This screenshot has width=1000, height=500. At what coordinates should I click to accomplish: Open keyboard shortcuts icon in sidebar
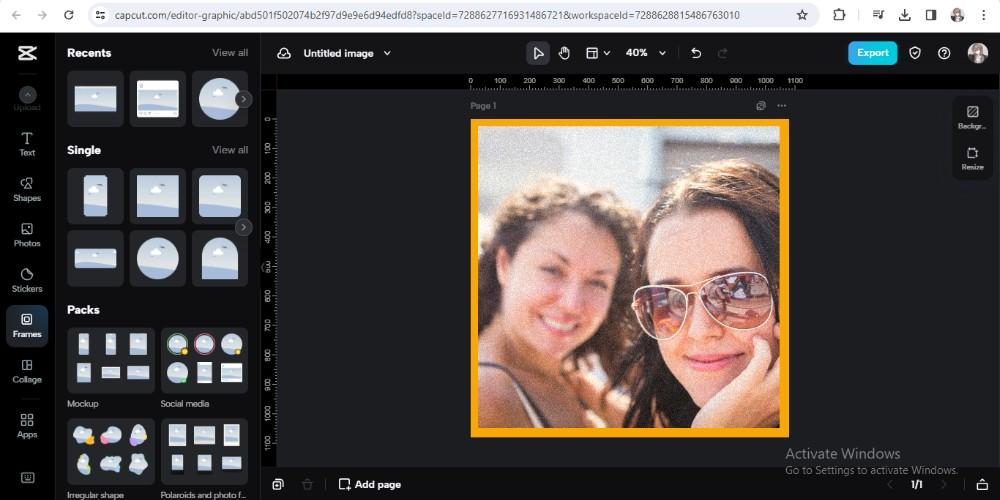click(x=27, y=477)
